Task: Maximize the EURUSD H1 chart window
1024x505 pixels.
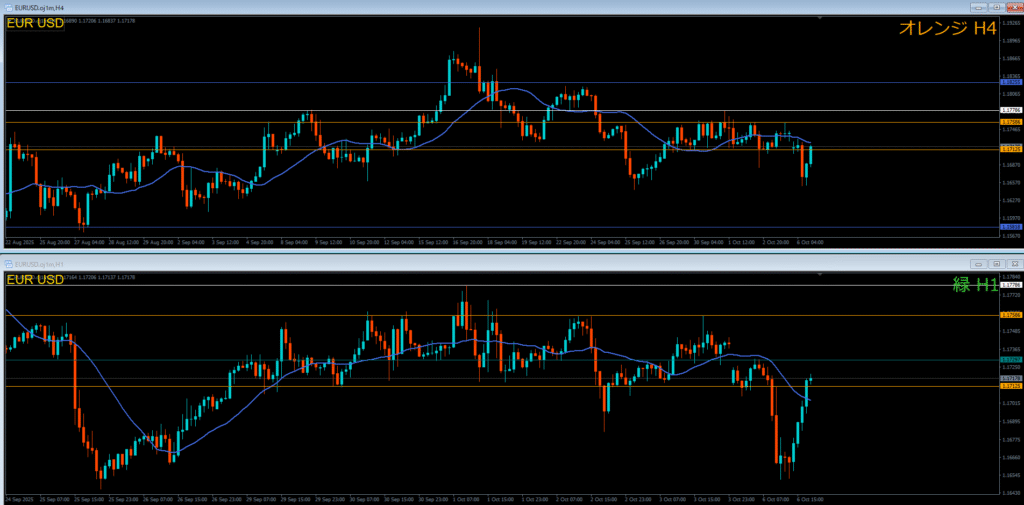Action: (996, 264)
